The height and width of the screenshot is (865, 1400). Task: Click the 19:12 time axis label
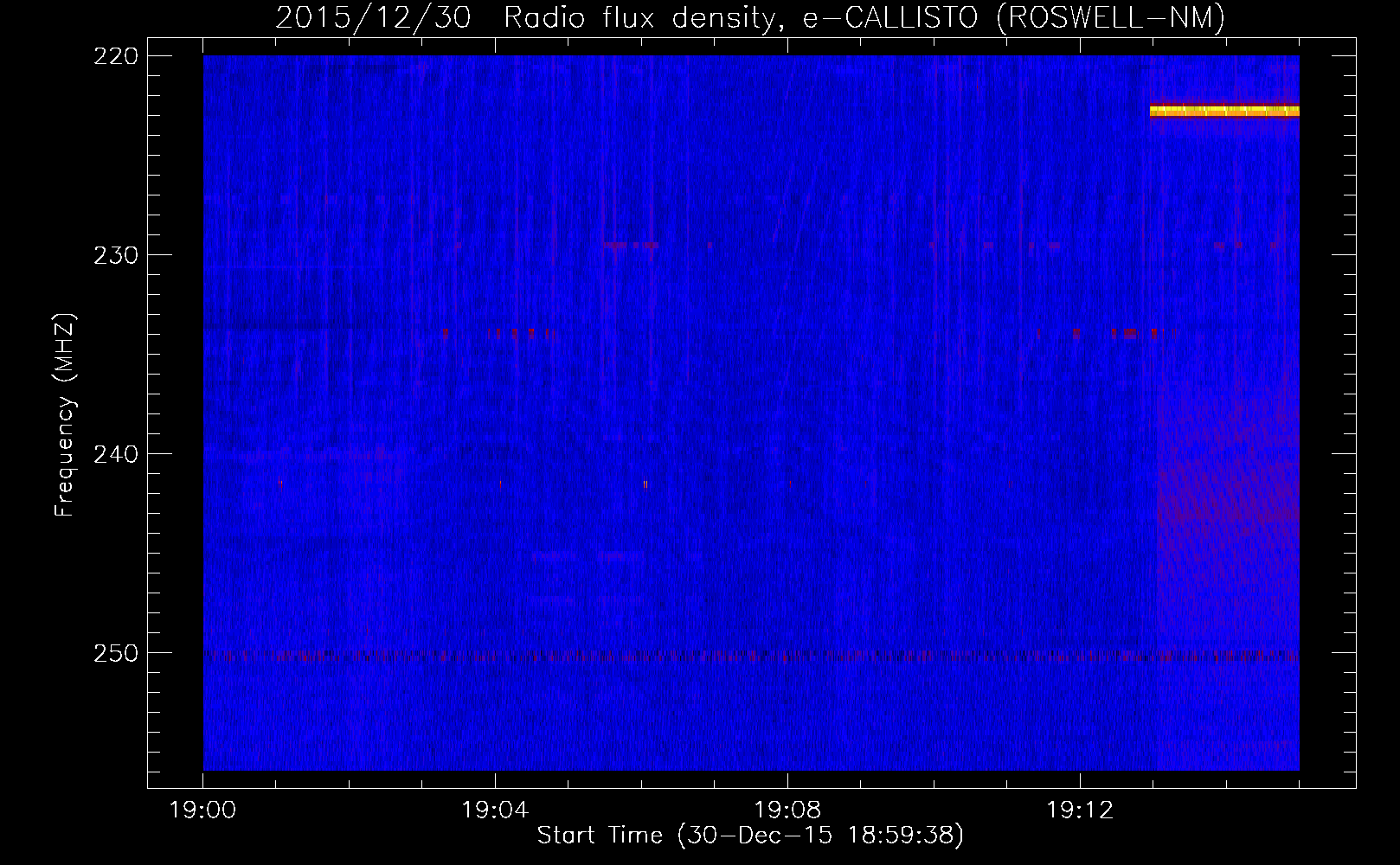pyautogui.click(x=1079, y=811)
